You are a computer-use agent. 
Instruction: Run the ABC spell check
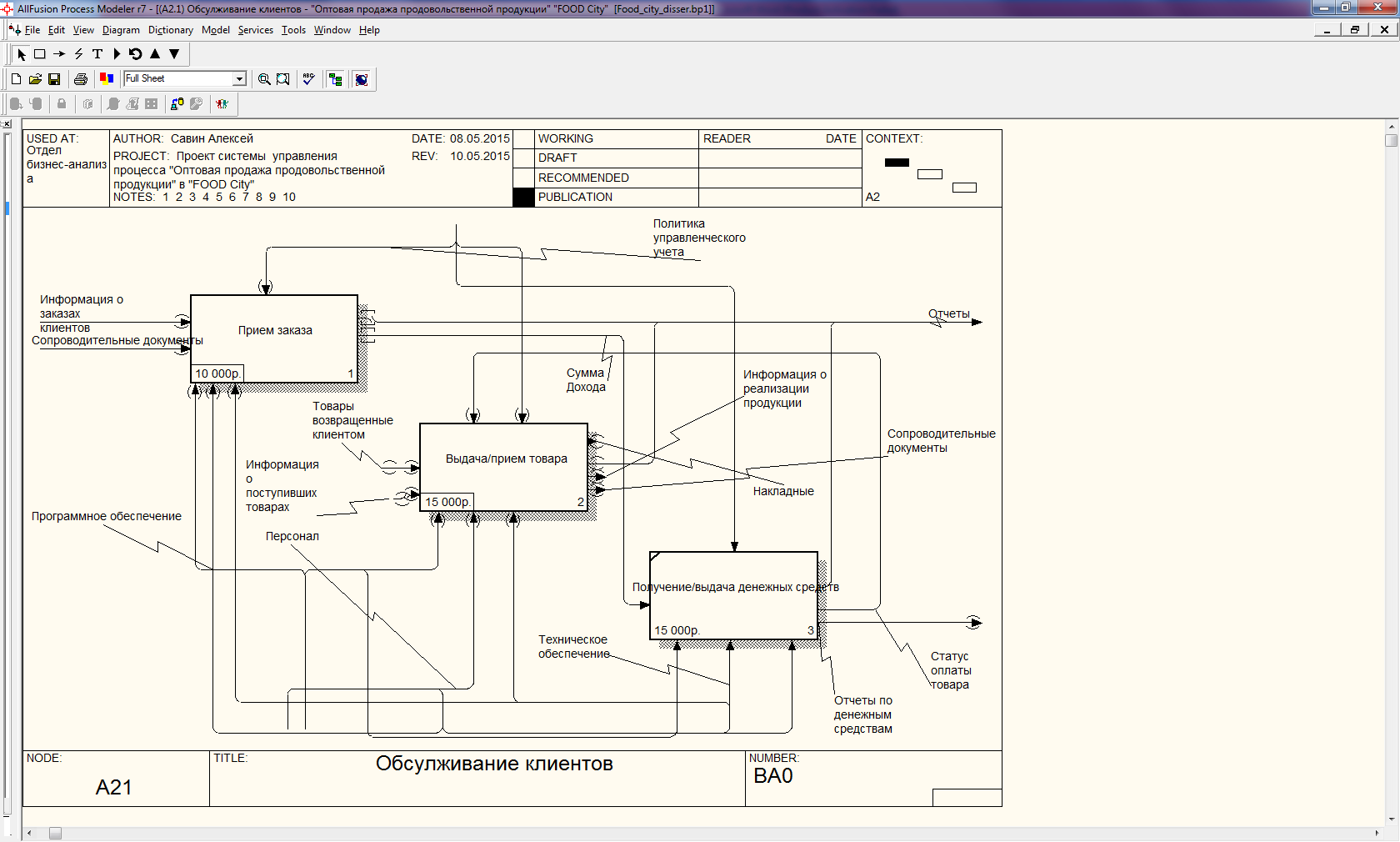click(x=308, y=79)
